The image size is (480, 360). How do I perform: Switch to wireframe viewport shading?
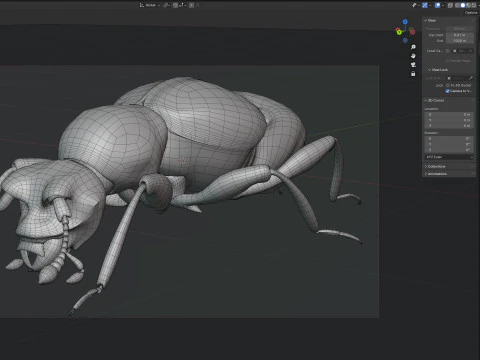(457, 5)
